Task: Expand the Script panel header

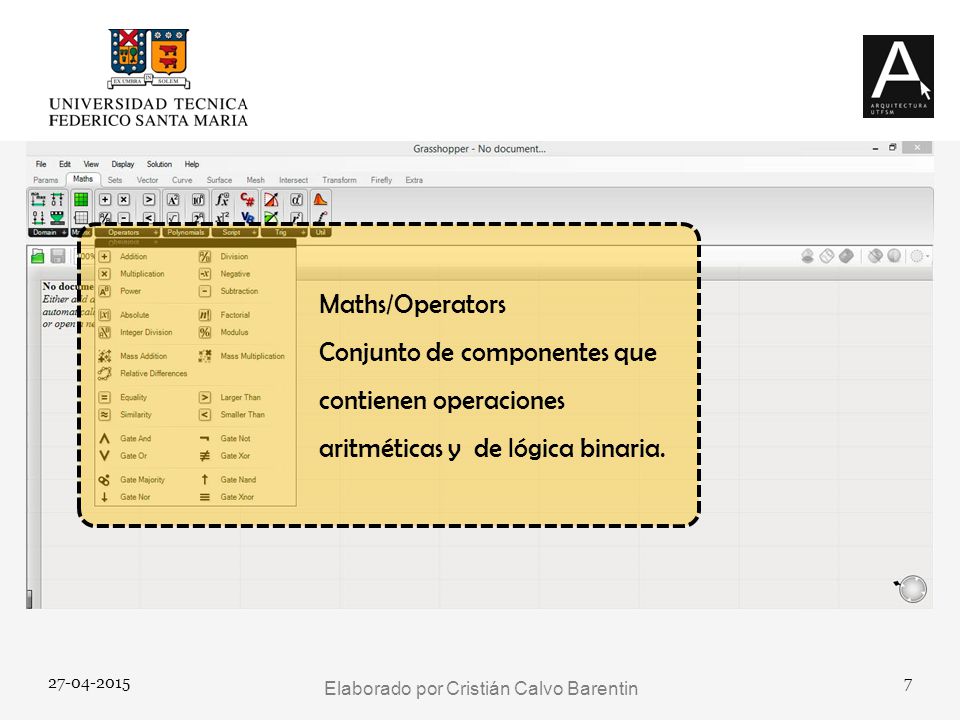Action: (235, 233)
